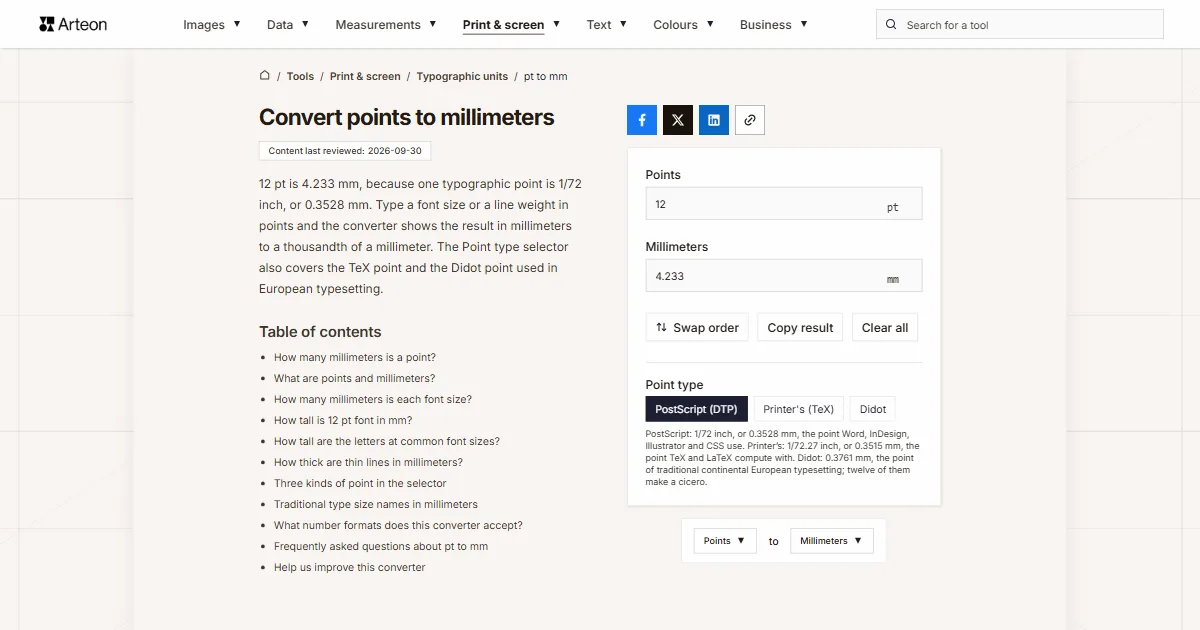The width and height of the screenshot is (1200, 630).
Task: Click the home breadcrumb icon
Action: 265,76
